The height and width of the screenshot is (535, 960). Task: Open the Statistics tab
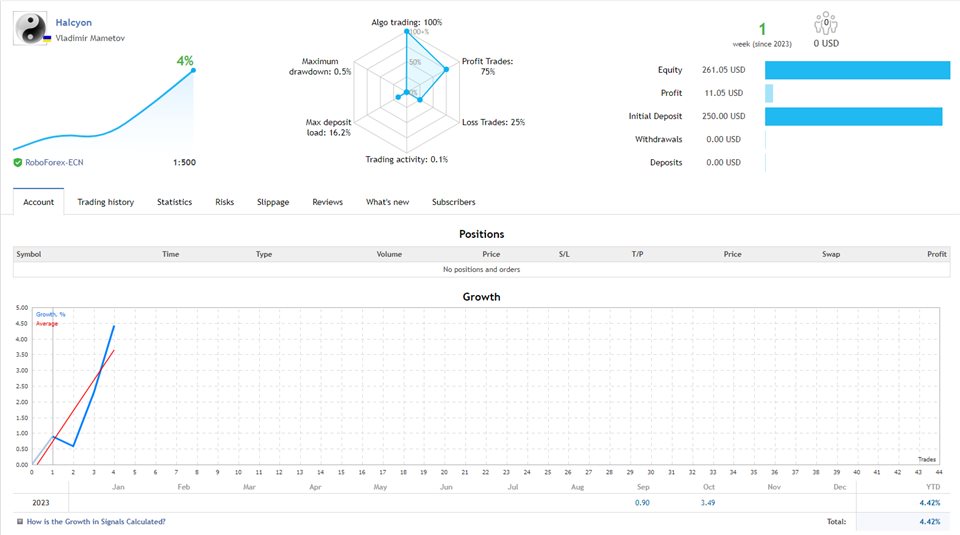pyautogui.click(x=174, y=202)
